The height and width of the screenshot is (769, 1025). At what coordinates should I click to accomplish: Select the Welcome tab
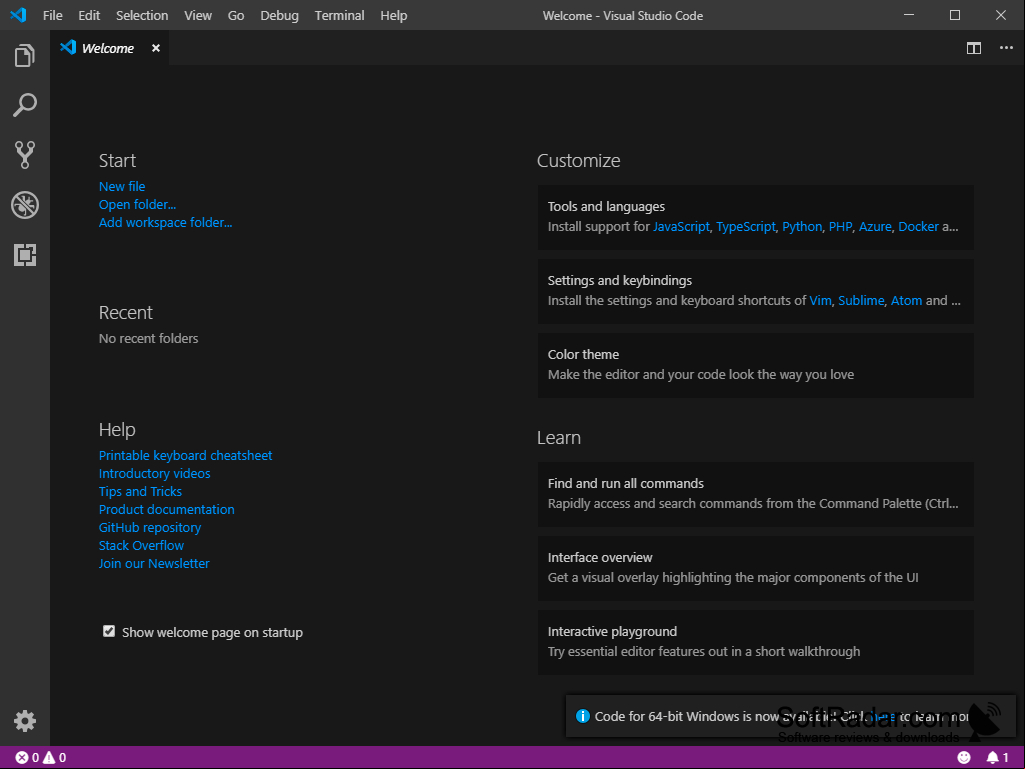click(x=109, y=48)
